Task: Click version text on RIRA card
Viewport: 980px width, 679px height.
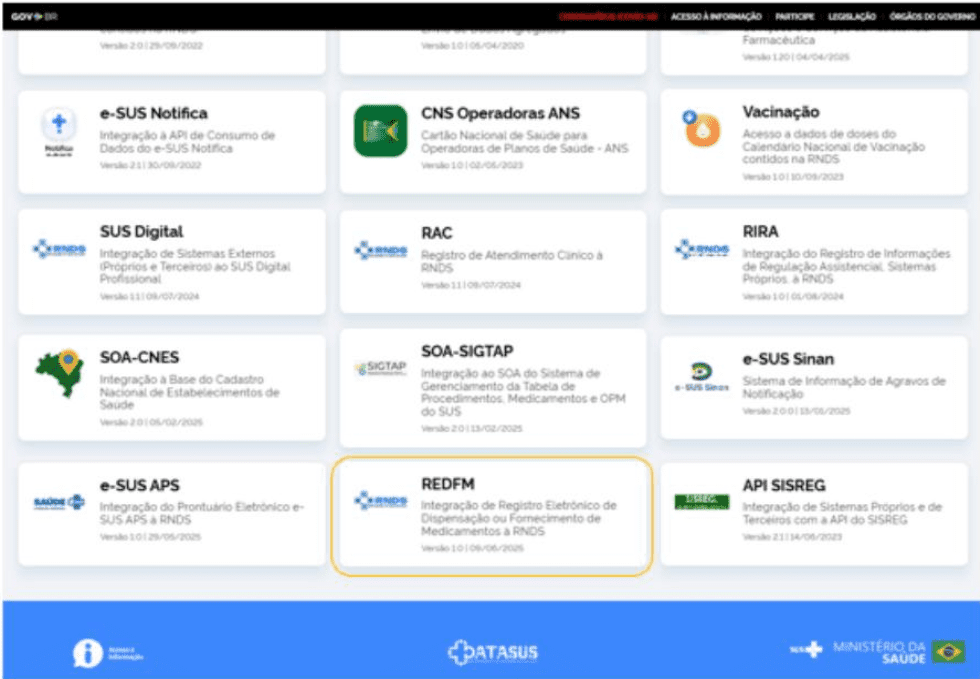Action: pyautogui.click(x=793, y=296)
